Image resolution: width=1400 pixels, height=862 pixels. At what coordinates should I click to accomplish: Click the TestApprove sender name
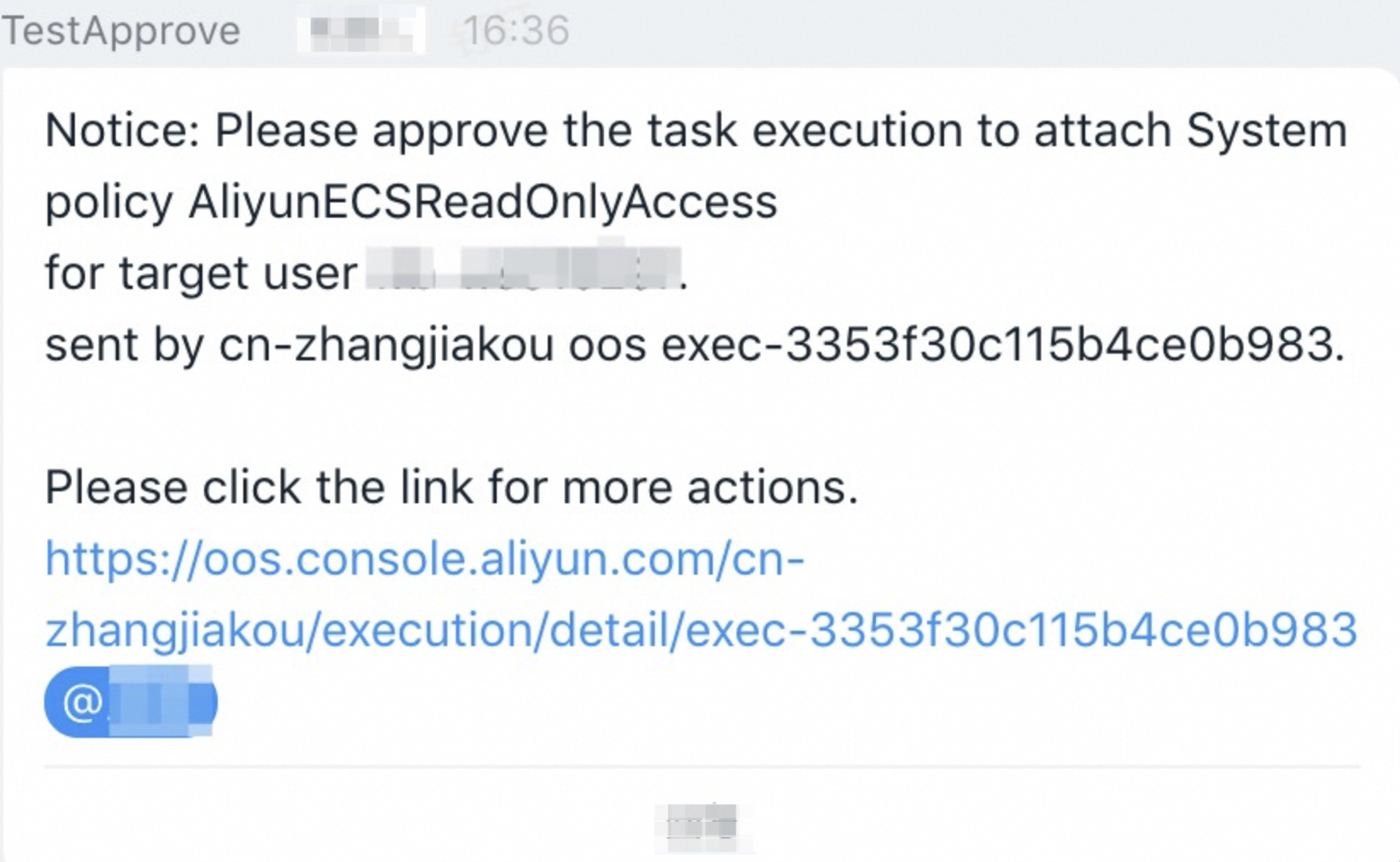point(121,31)
